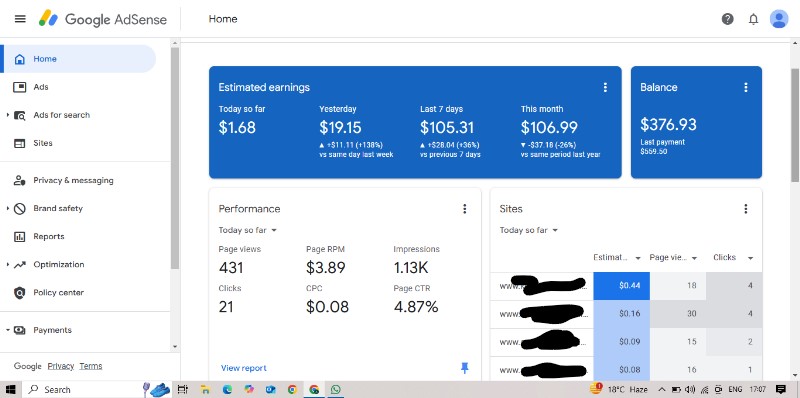Open the notifications bell
This screenshot has width=800, height=398.
tap(753, 19)
